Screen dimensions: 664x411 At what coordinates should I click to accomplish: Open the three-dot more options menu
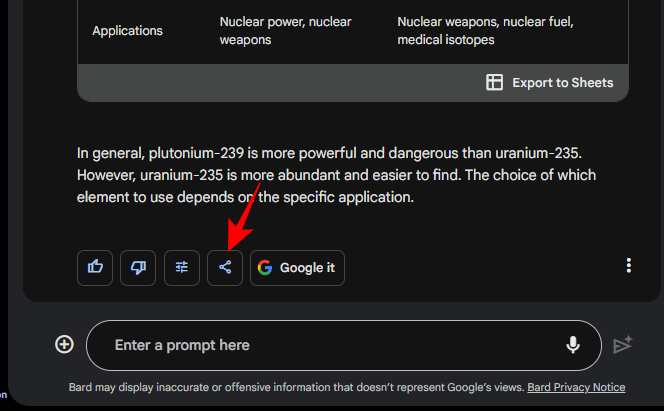tap(628, 265)
